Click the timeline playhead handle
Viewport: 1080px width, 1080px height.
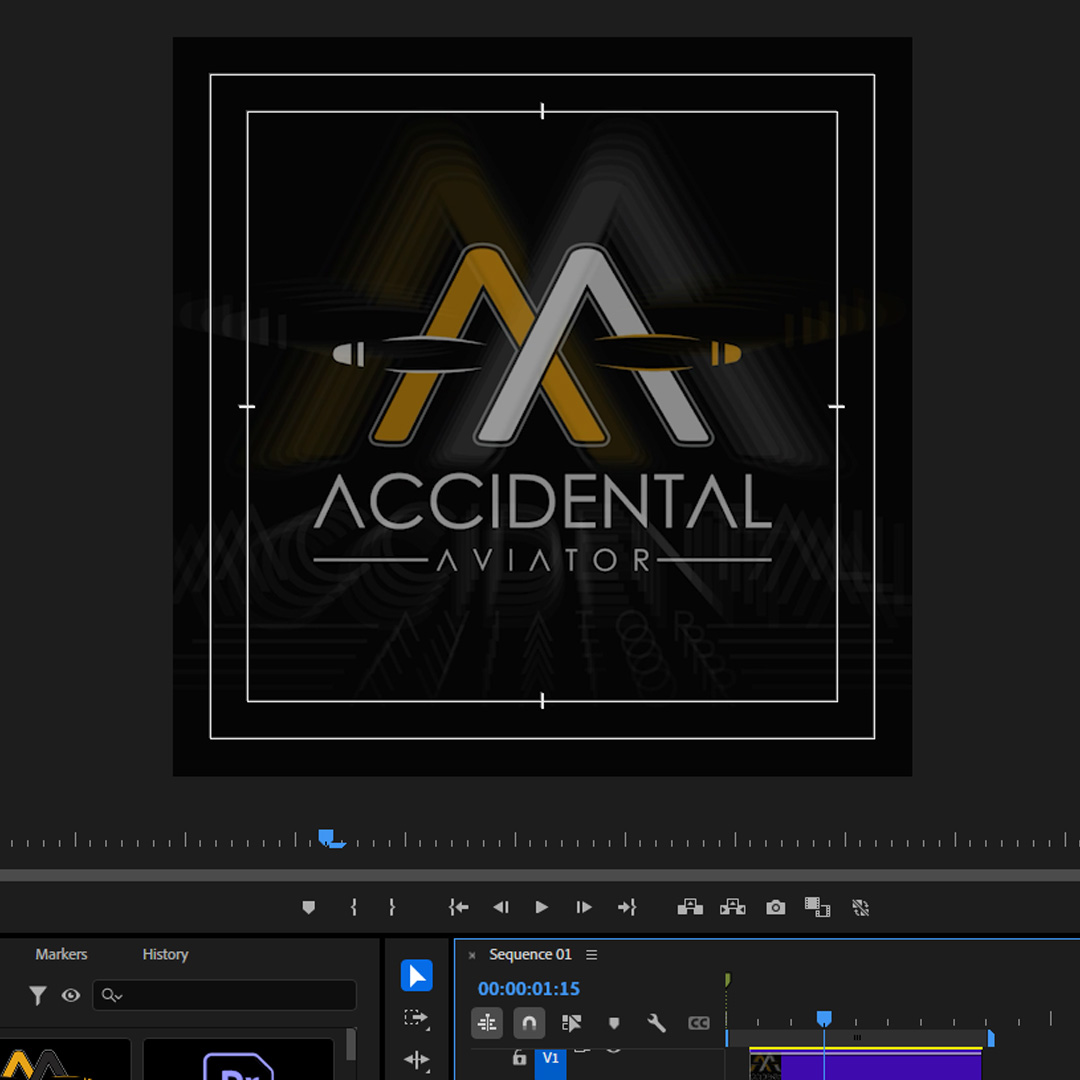[824, 1018]
